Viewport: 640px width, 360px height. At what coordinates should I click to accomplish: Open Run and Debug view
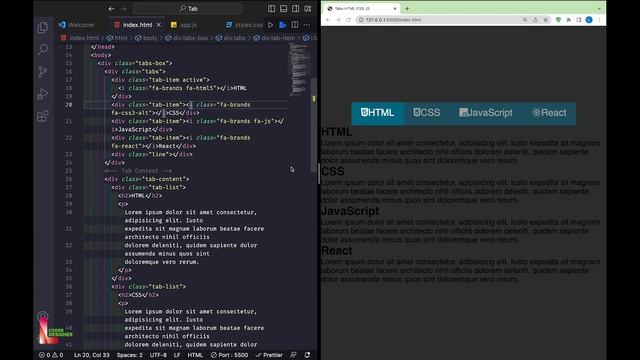pyautogui.click(x=42, y=94)
